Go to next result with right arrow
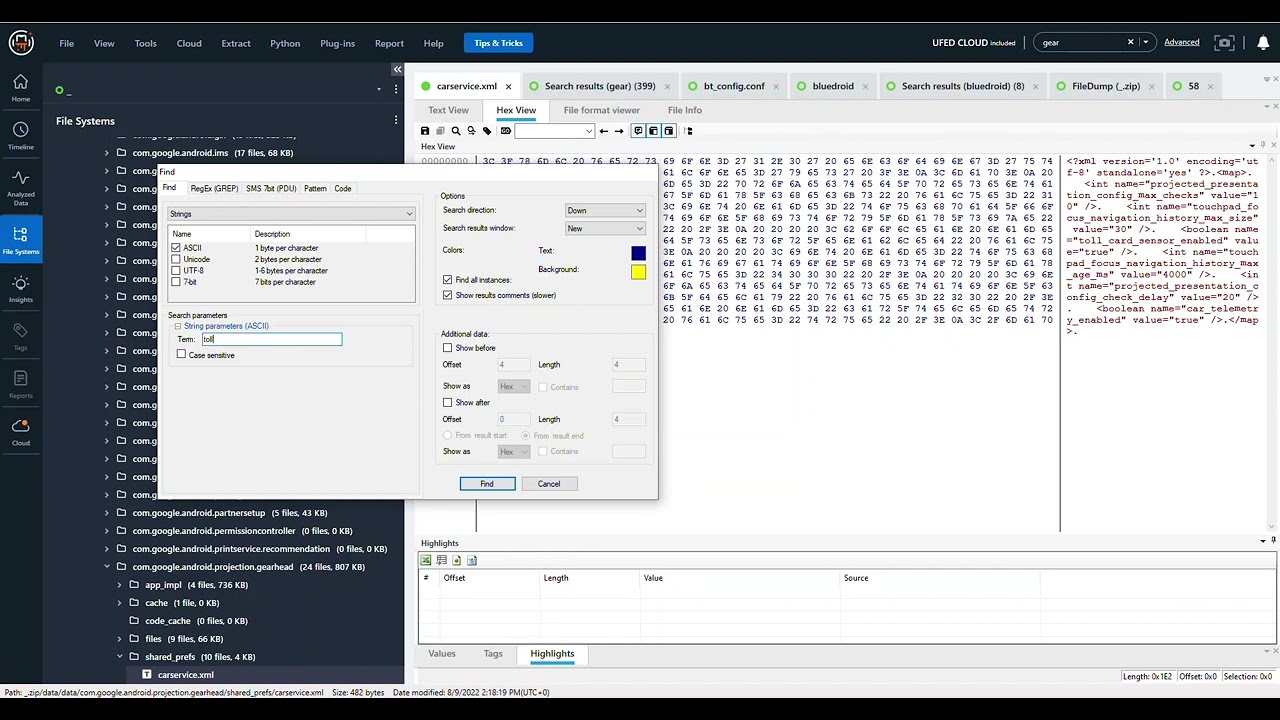The height and width of the screenshot is (720, 1280). 619,131
